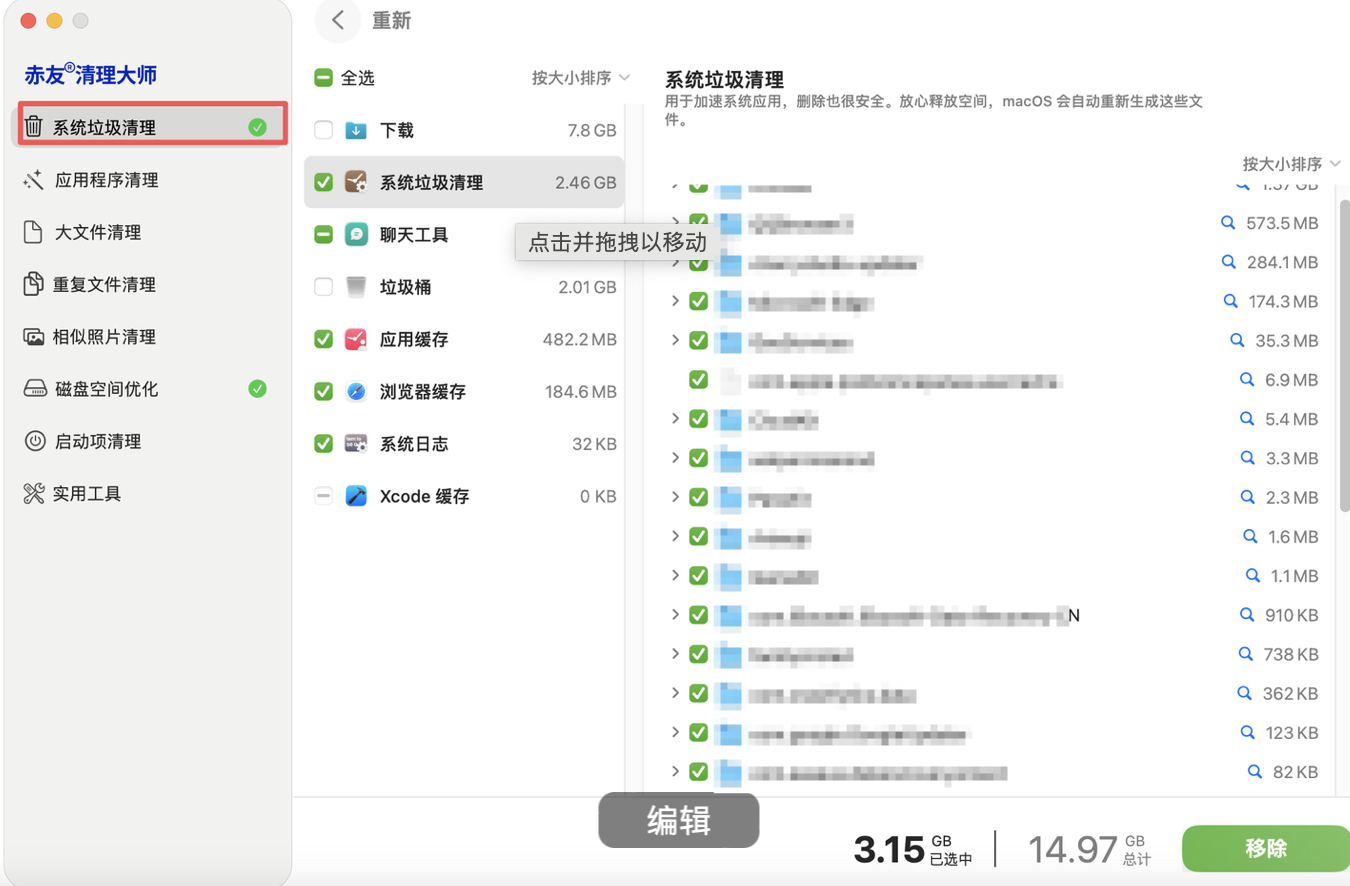The image size is (1350, 886).
Task: Select the 浏览器缓存 Safari compass icon
Action: 356,391
